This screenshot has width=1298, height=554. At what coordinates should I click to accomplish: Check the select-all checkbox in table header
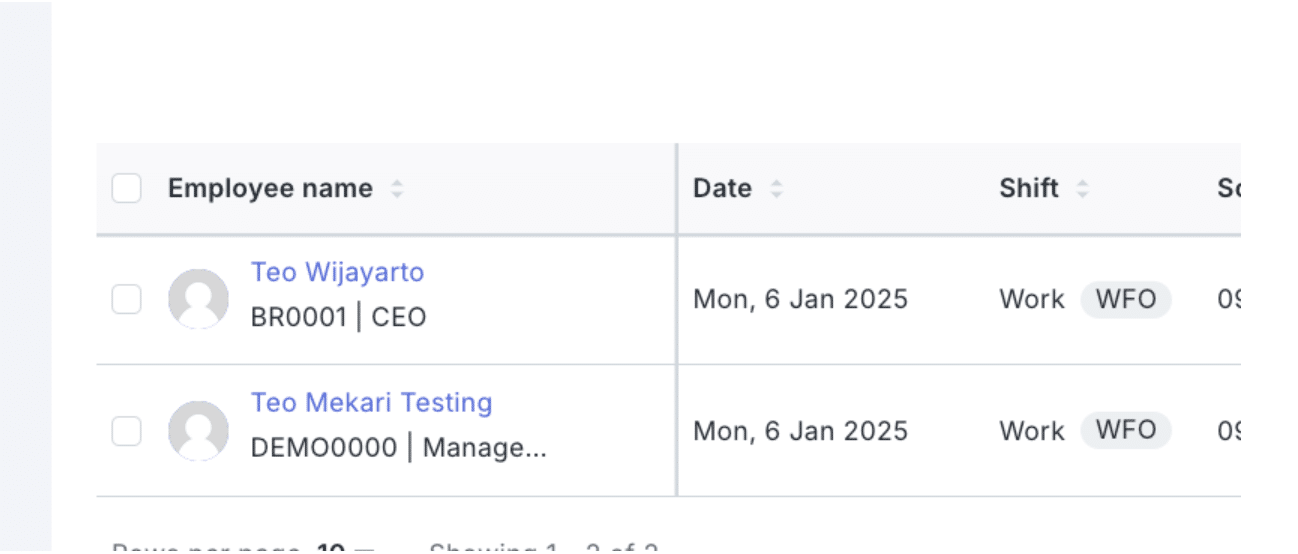click(x=126, y=188)
